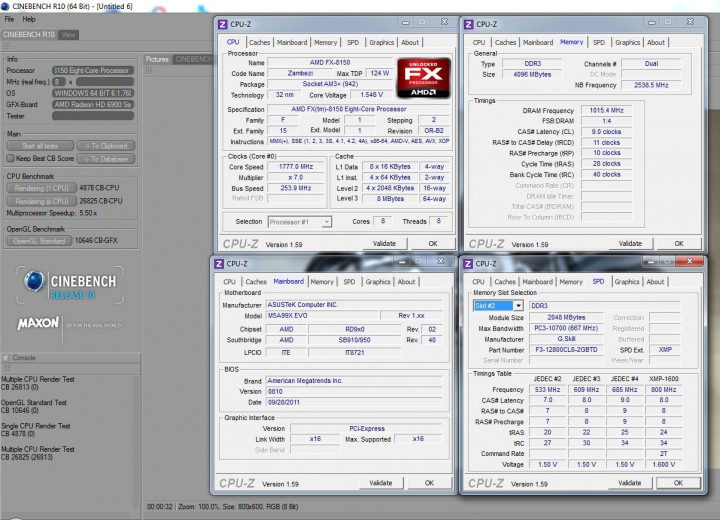Click Validate in the Mainboard window
Viewport: 720px width, 520px height.
coord(381,483)
